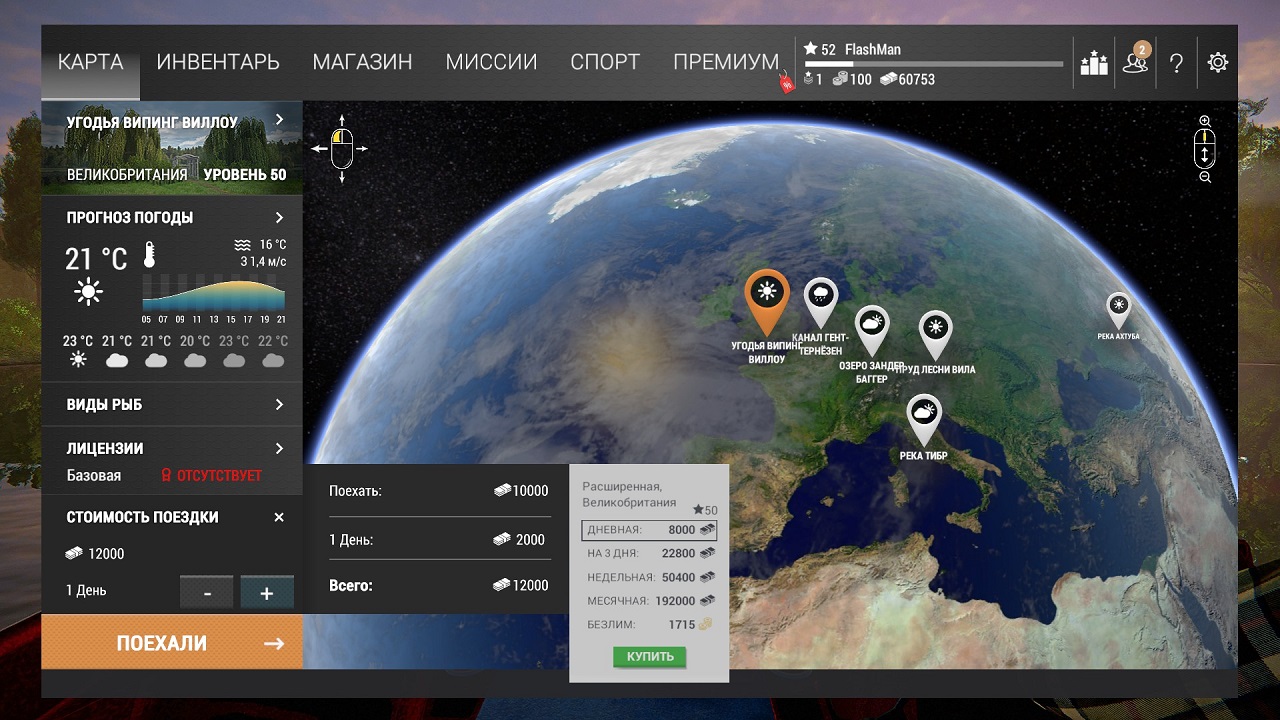Click the banknote icon beside 60753
1280x720 pixels.
pyautogui.click(x=888, y=79)
